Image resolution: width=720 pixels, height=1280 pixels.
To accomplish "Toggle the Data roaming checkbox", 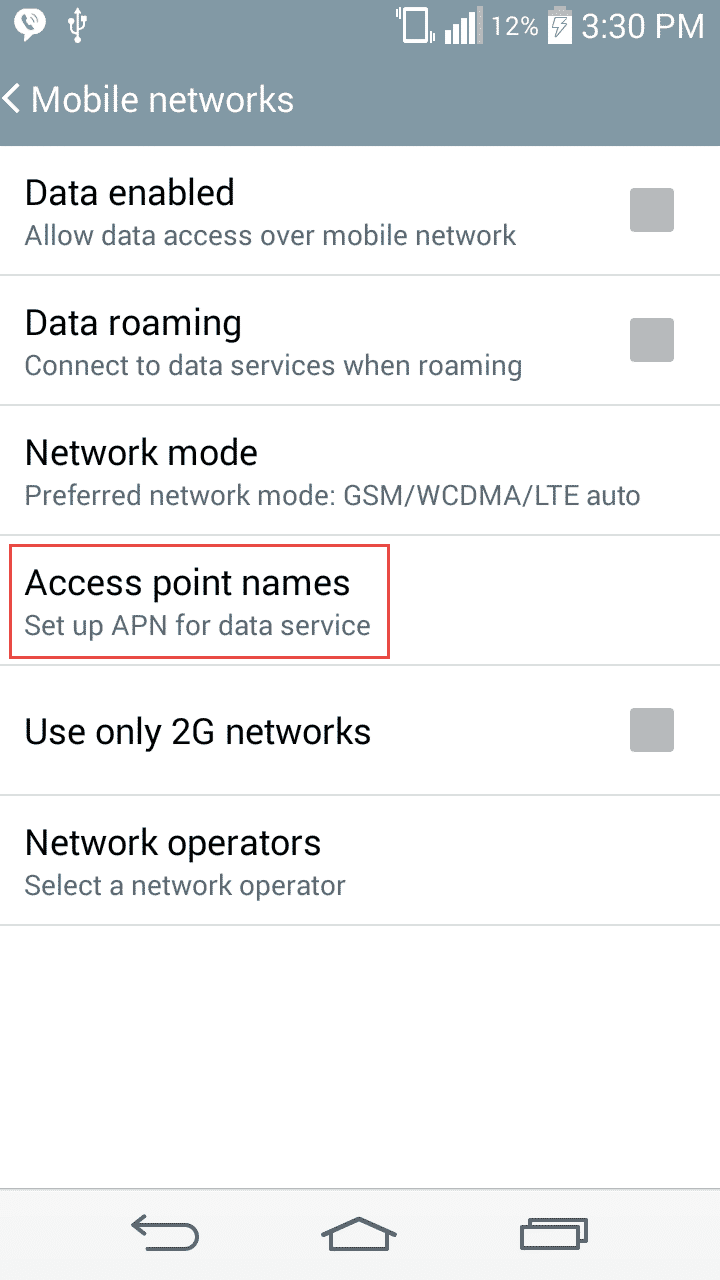I will click(x=651, y=340).
